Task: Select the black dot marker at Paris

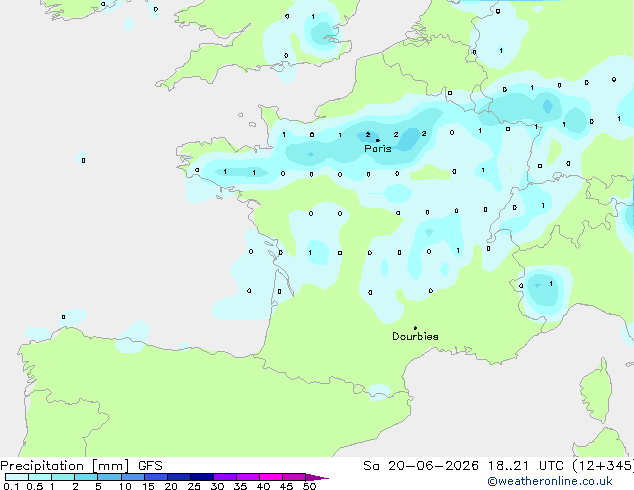Action: click(x=378, y=140)
